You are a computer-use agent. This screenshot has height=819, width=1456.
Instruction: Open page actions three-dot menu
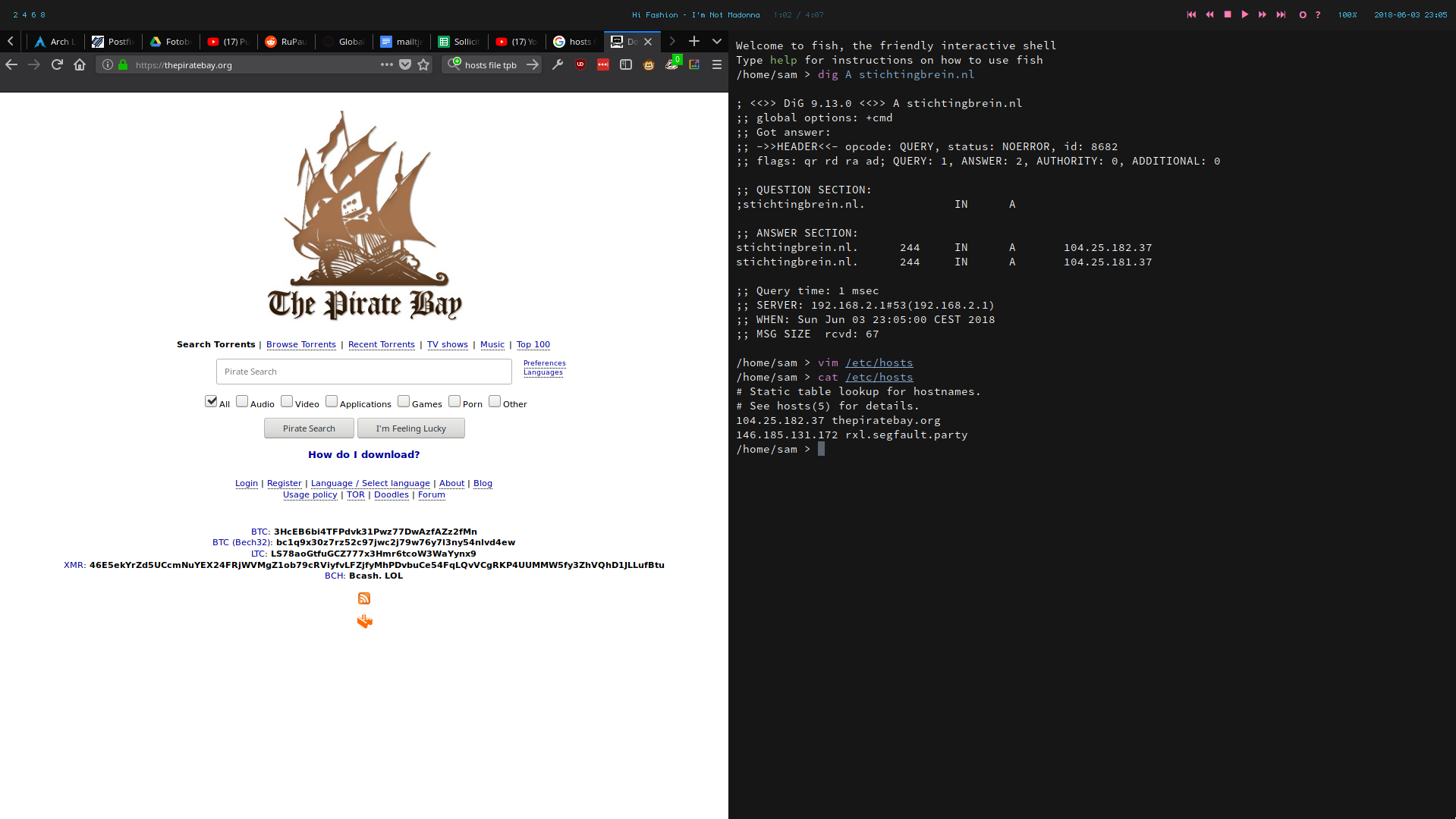pyautogui.click(x=387, y=65)
